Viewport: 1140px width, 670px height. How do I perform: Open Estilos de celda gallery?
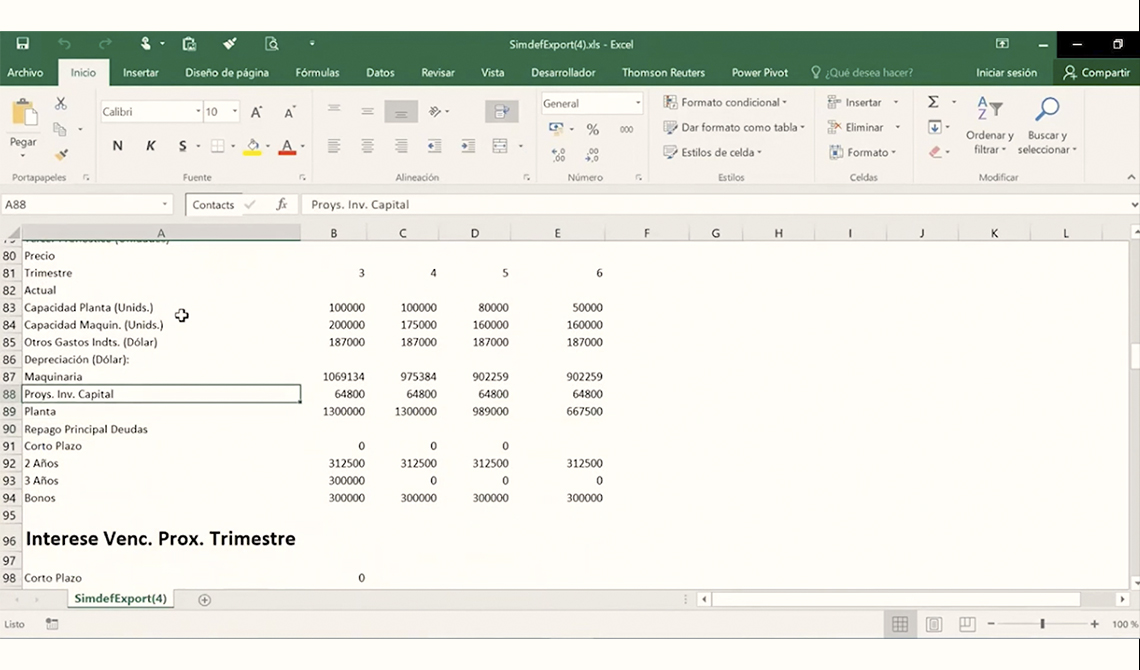click(x=712, y=152)
